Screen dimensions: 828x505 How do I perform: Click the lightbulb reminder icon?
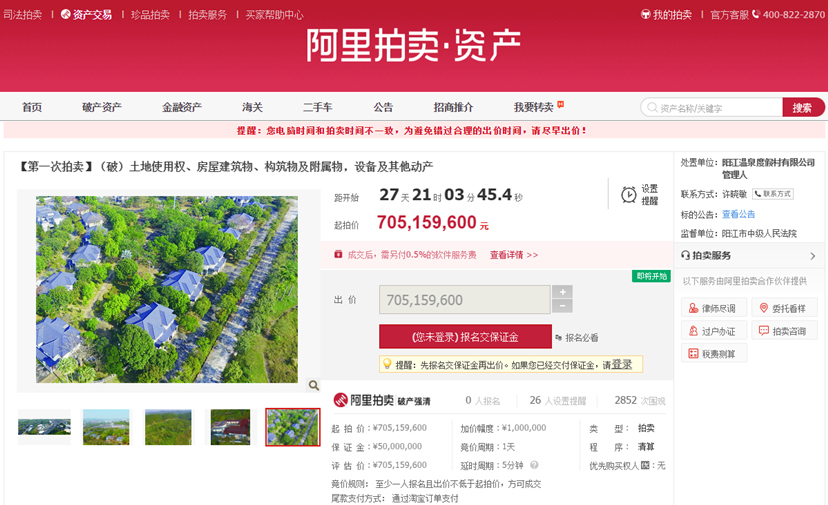tap(387, 364)
